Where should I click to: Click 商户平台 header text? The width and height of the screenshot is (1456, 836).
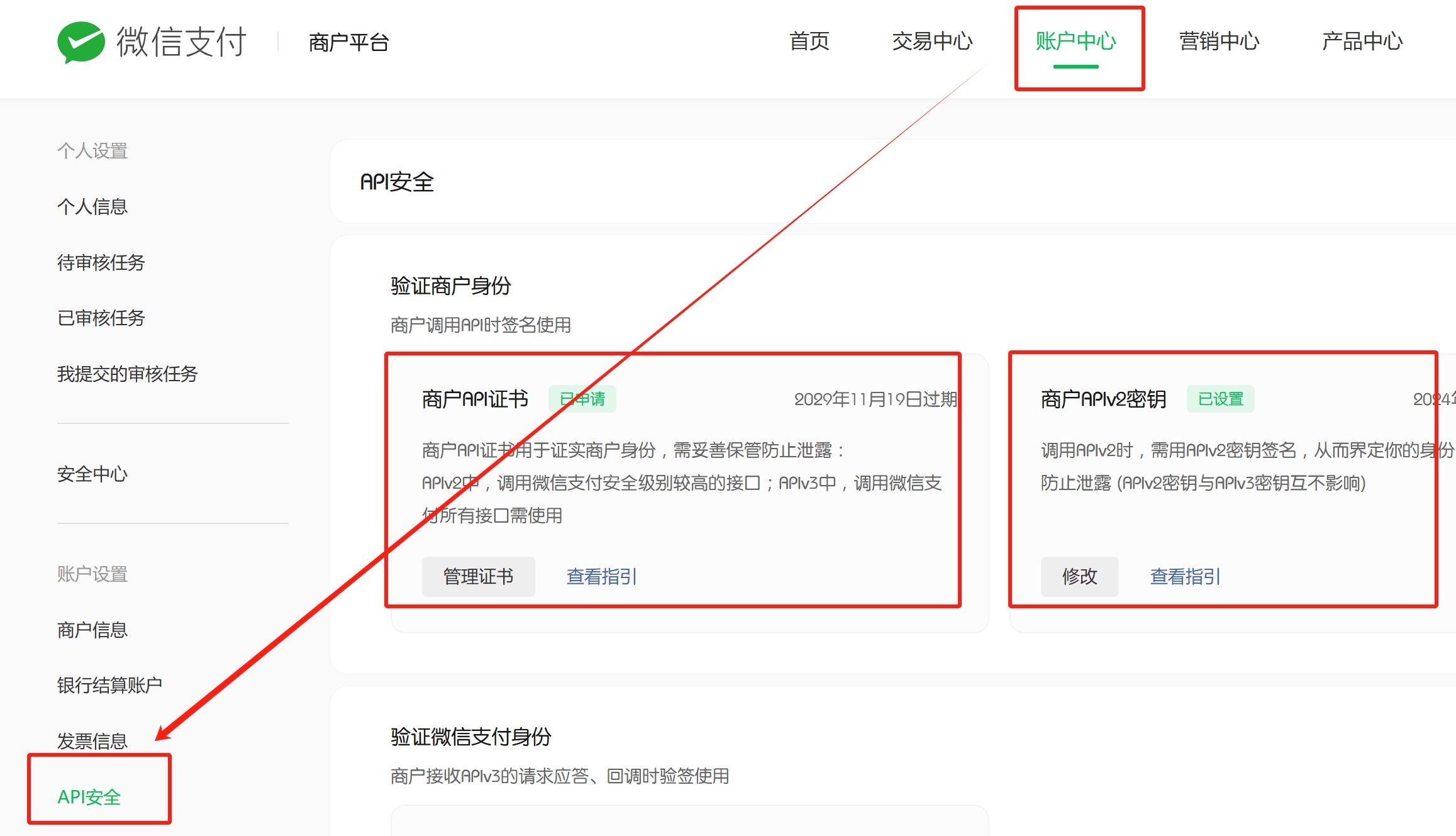[349, 42]
